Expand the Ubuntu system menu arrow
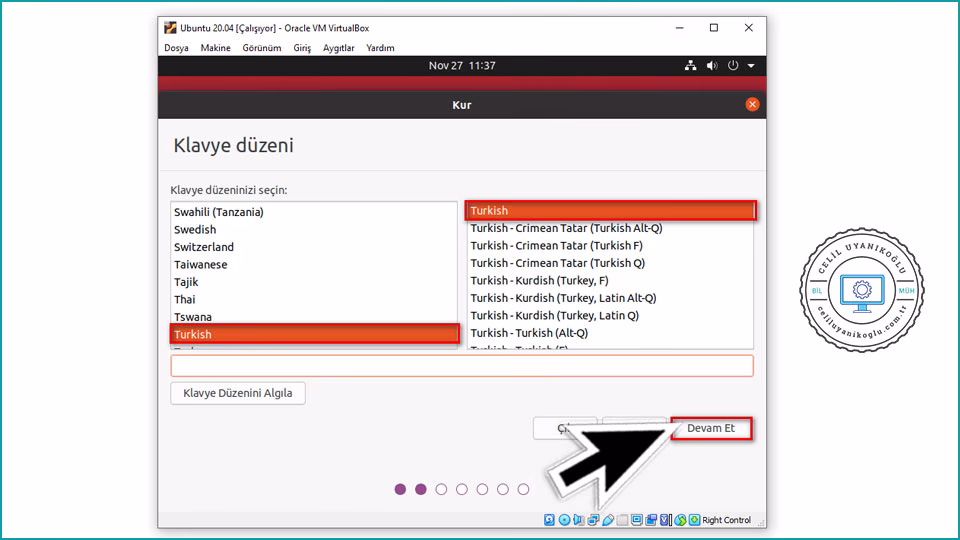960x540 pixels. (751, 66)
